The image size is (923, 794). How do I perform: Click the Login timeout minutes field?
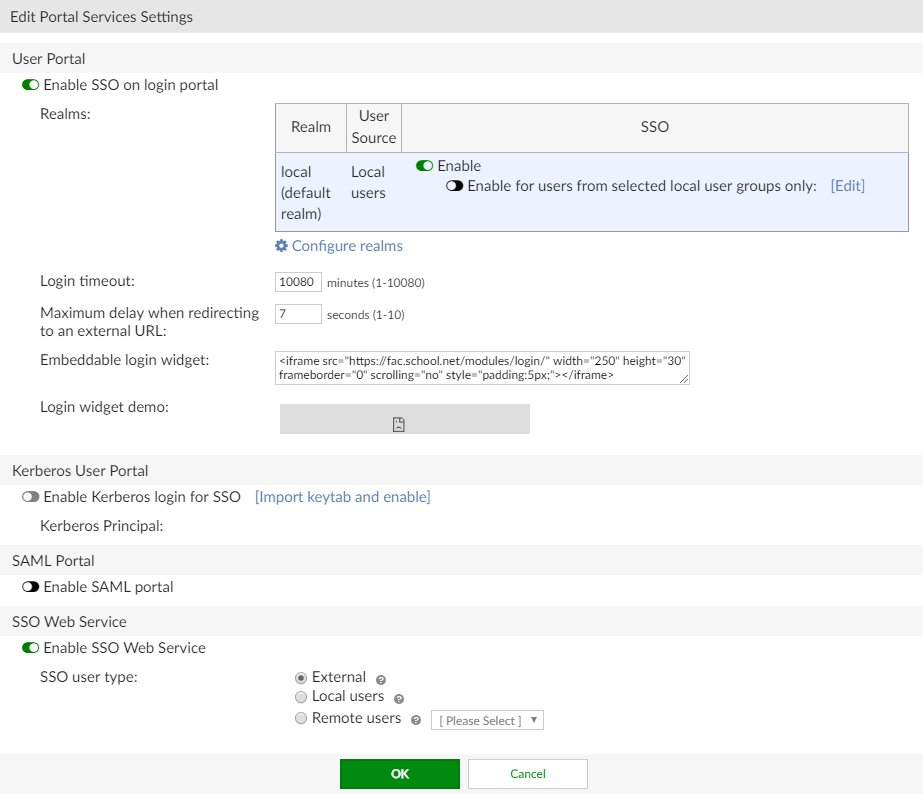(x=297, y=282)
